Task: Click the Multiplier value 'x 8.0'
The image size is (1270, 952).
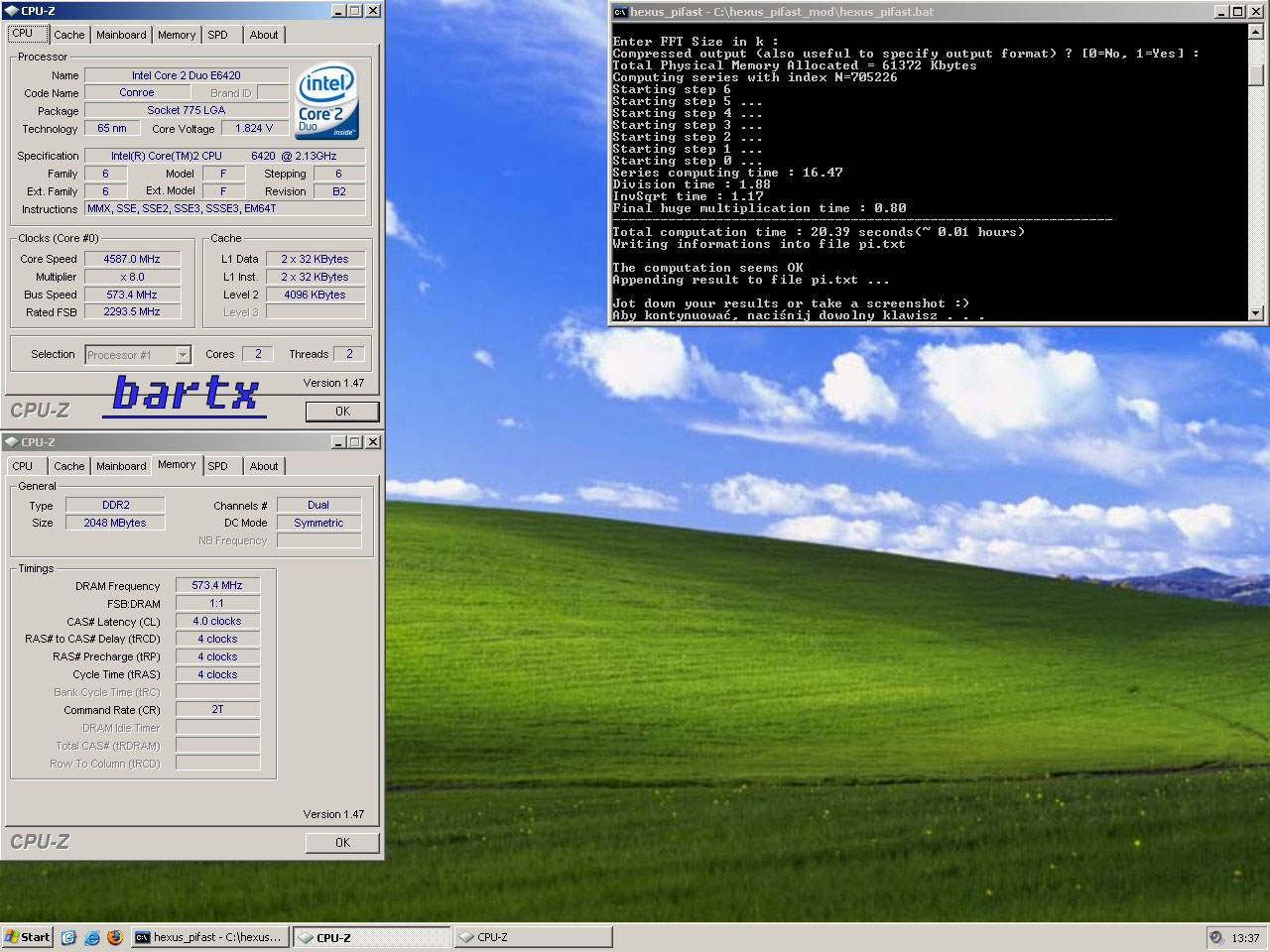Action: tap(132, 277)
